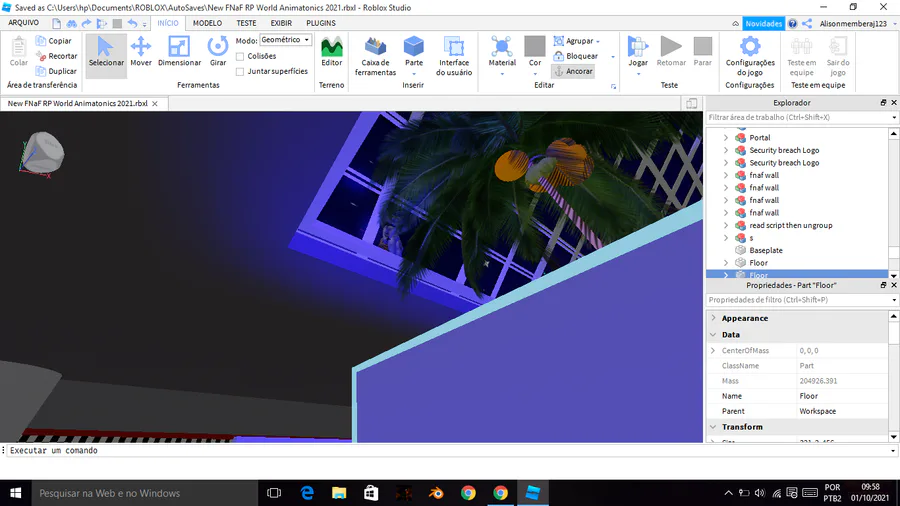Screen dimensions: 900x506
Task: Switch to the TESTE ribbon tab
Action: click(x=246, y=23)
